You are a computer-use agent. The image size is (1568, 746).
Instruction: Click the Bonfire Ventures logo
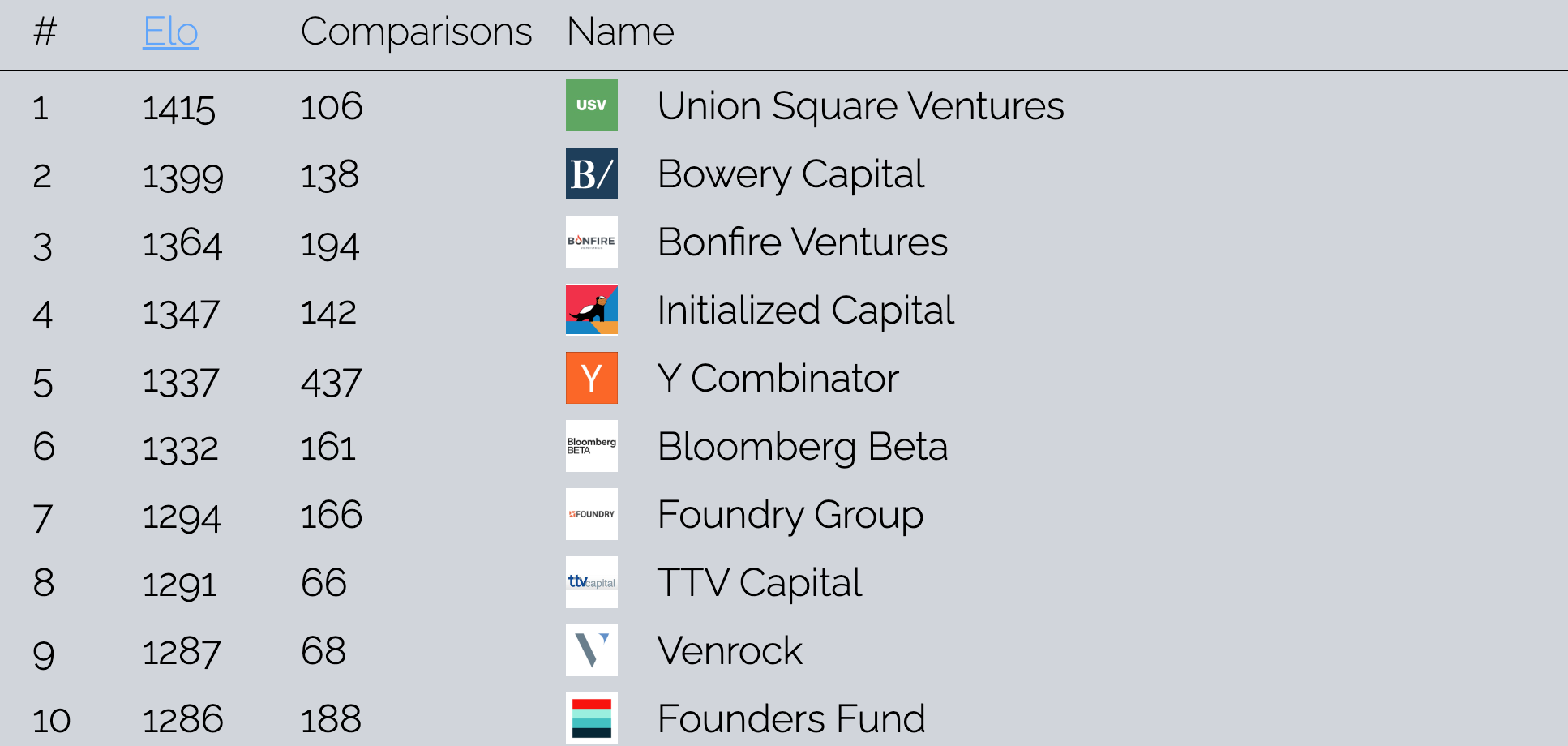(x=591, y=242)
